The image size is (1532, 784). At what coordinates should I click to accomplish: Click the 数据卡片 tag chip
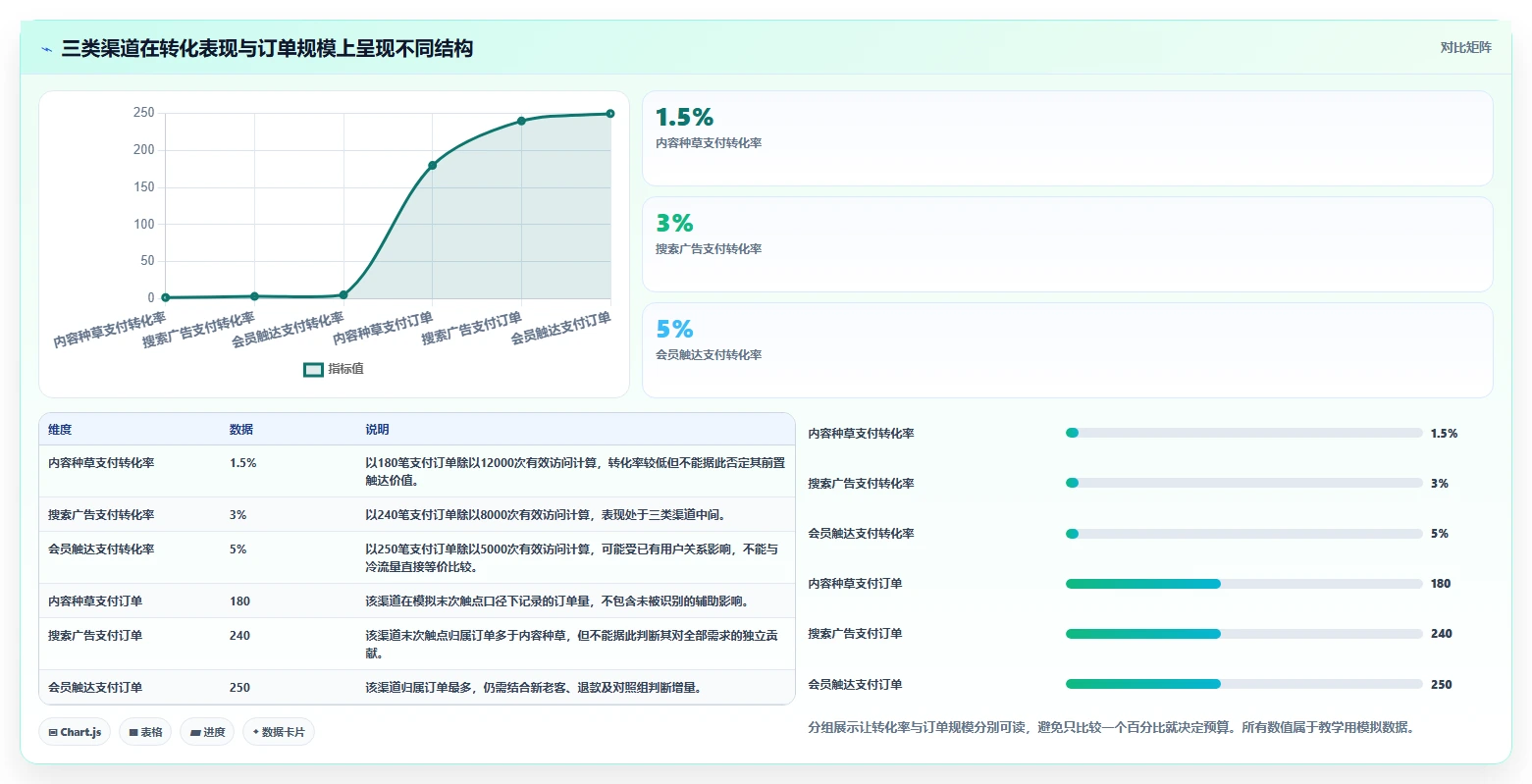tap(279, 732)
